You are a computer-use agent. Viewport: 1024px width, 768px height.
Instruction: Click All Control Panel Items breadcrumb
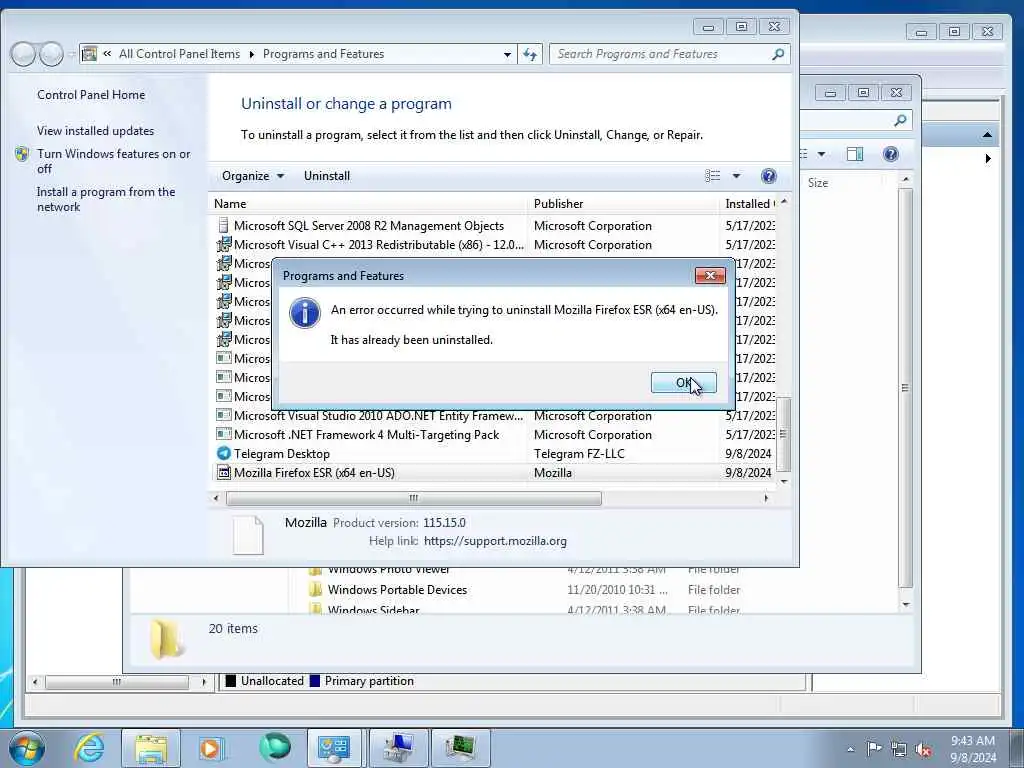[179, 54]
